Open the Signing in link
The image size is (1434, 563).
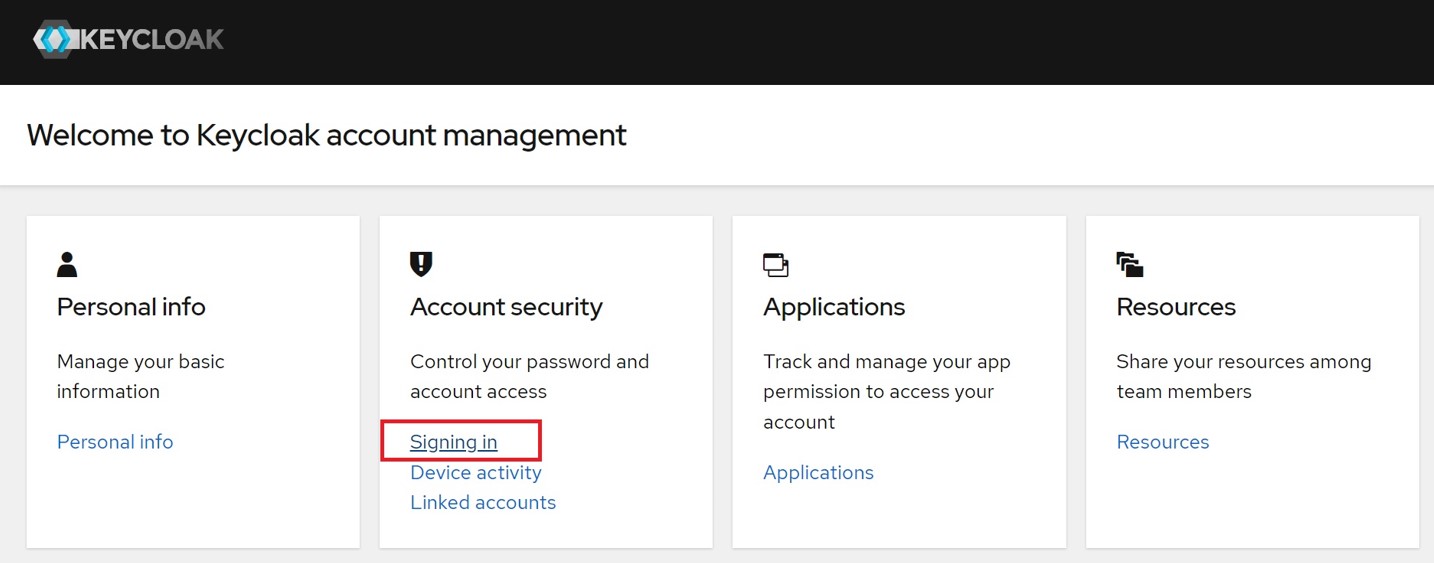pyautogui.click(x=453, y=442)
